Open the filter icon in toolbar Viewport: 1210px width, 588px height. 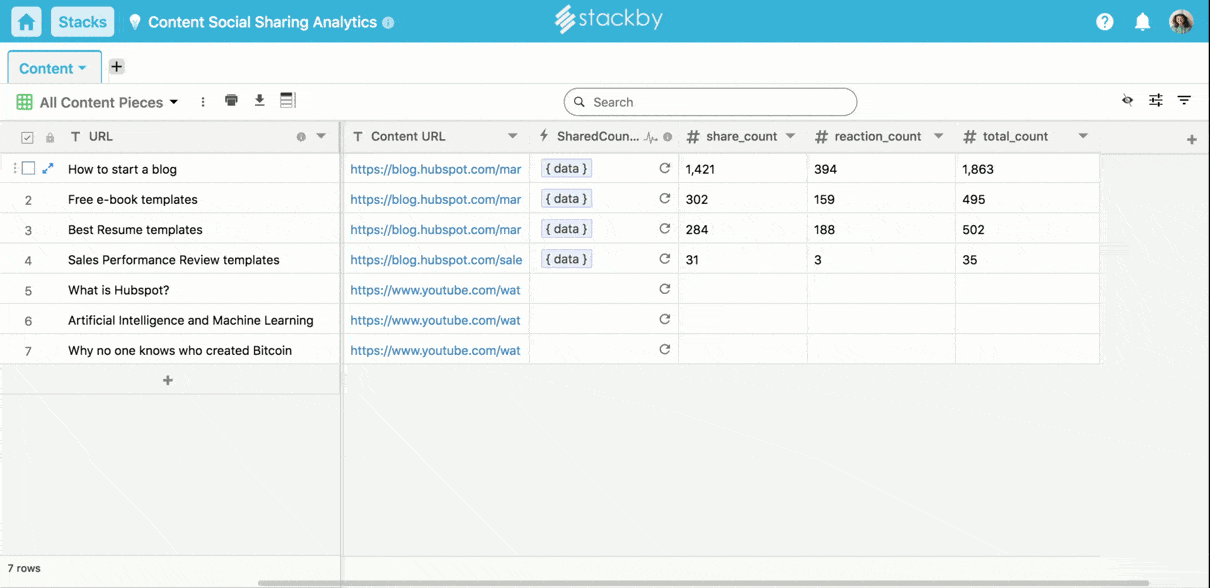pos(1184,101)
